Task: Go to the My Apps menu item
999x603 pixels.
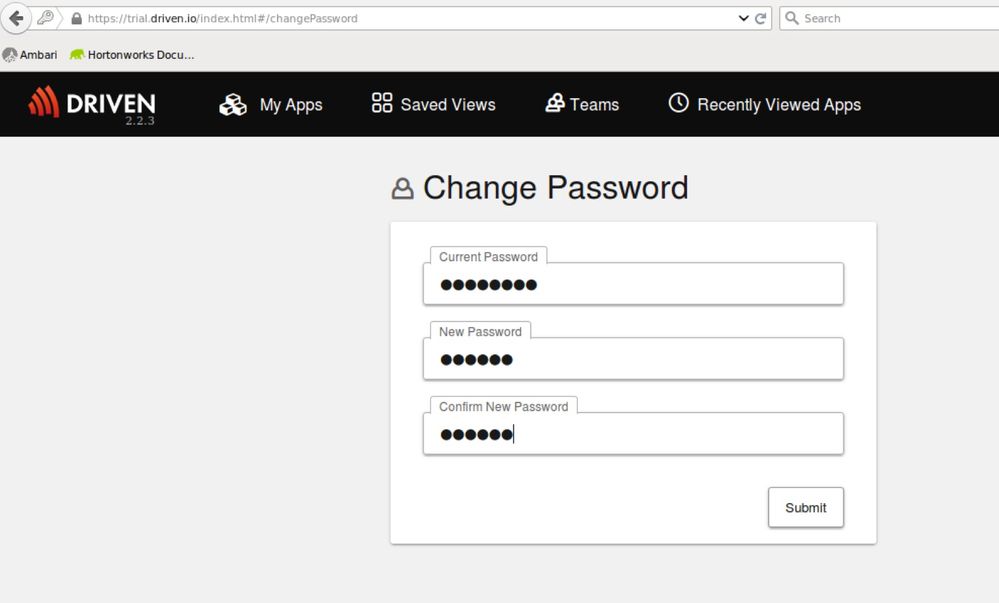Action: tap(291, 104)
